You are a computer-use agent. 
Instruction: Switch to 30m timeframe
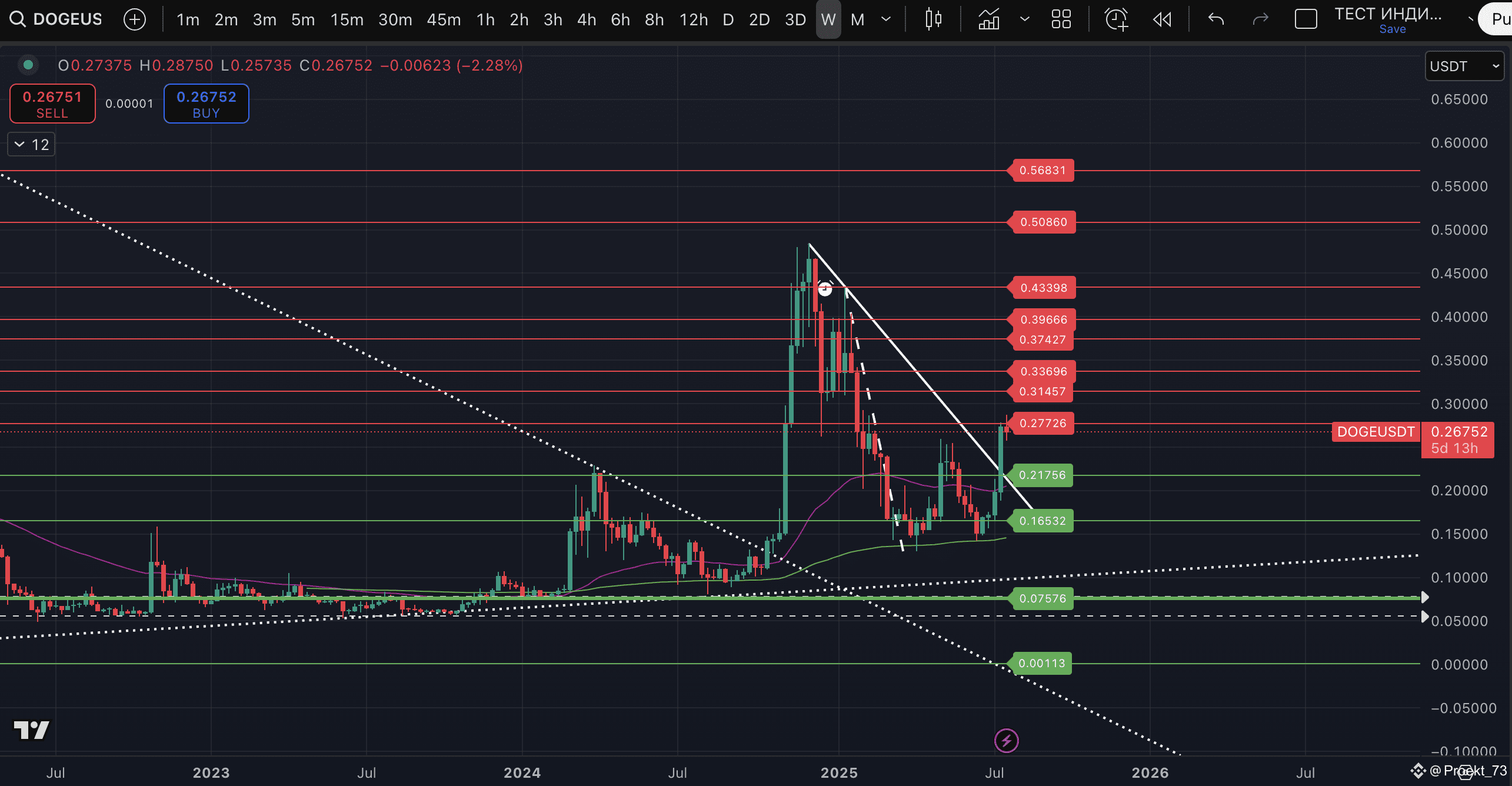(x=395, y=19)
